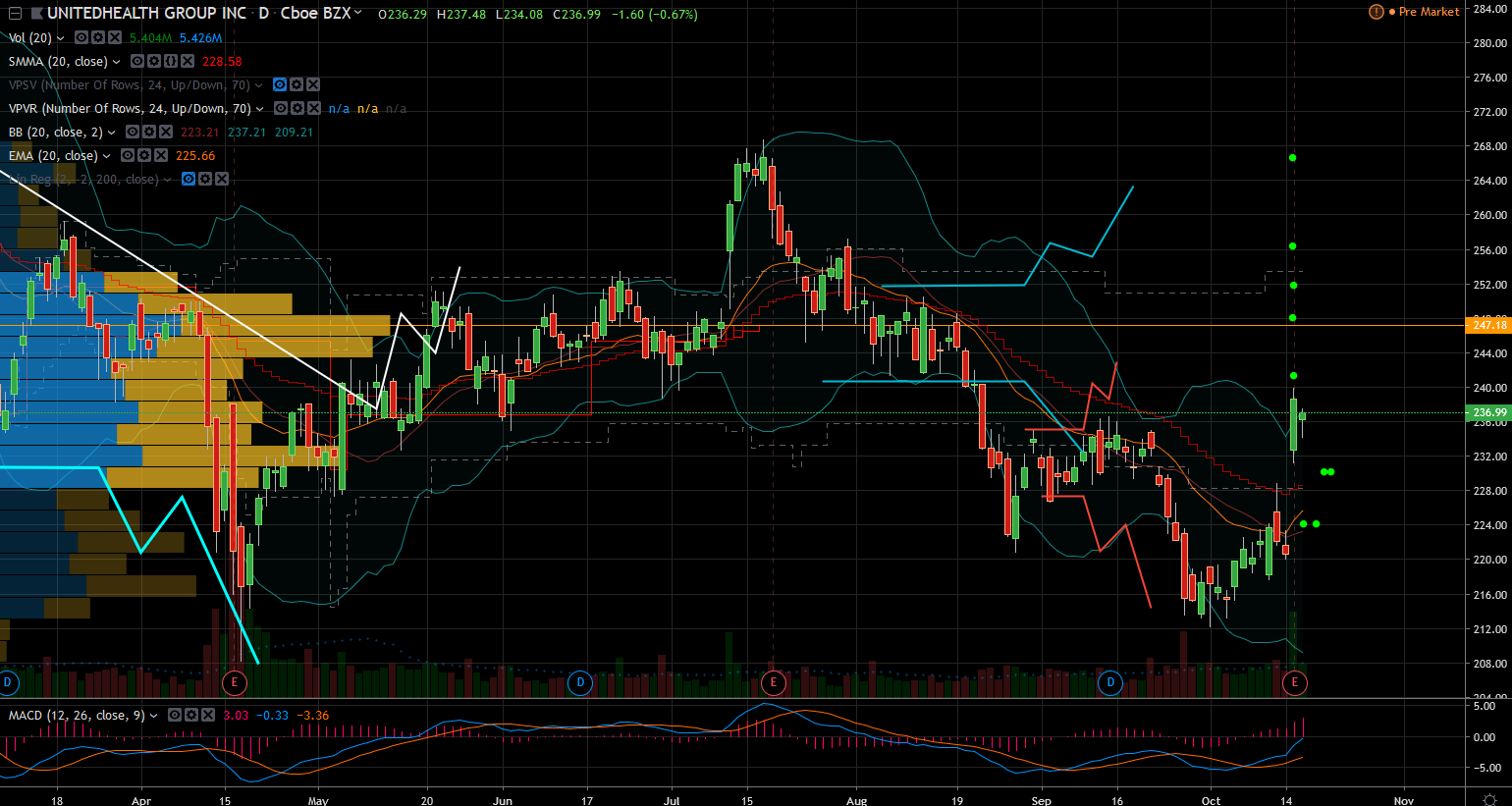Open the earnings marker near Apr 15
Screen dimensions: 1512x806
click(x=234, y=682)
